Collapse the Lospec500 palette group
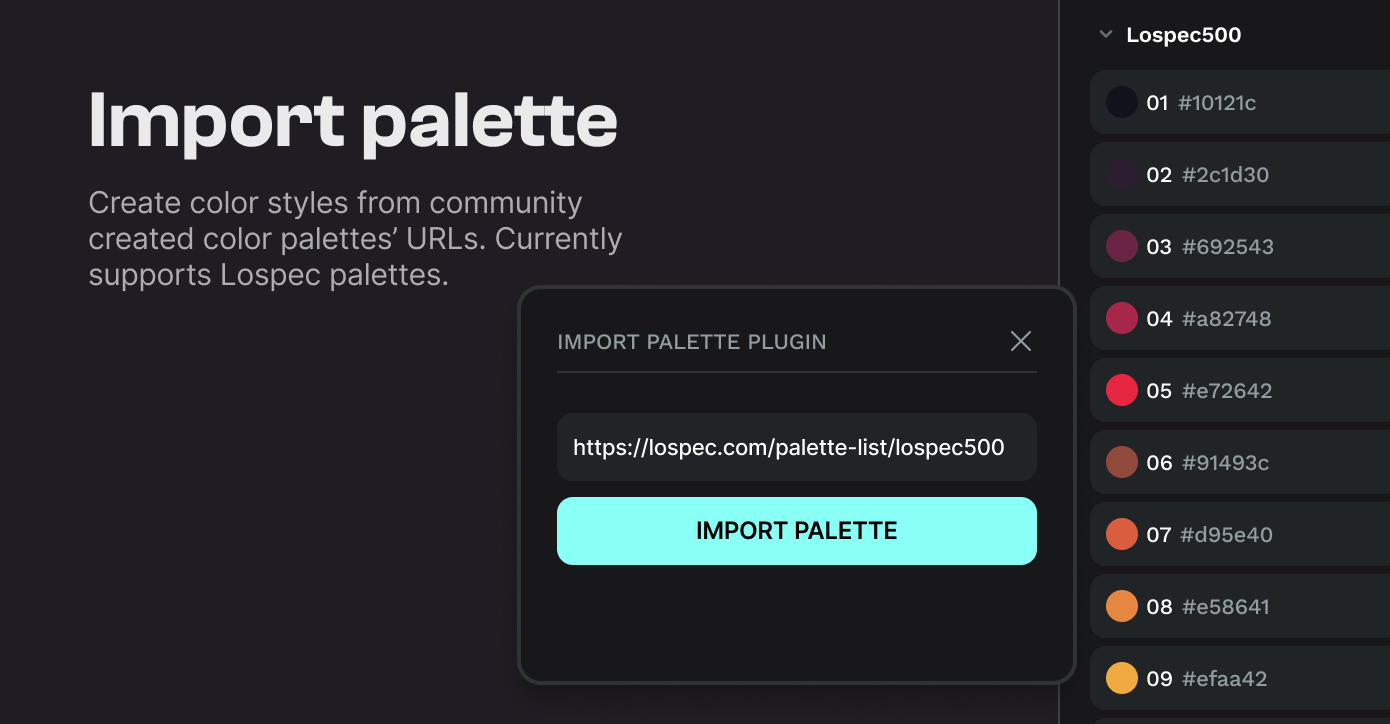Image resolution: width=1390 pixels, height=724 pixels. click(x=1105, y=34)
